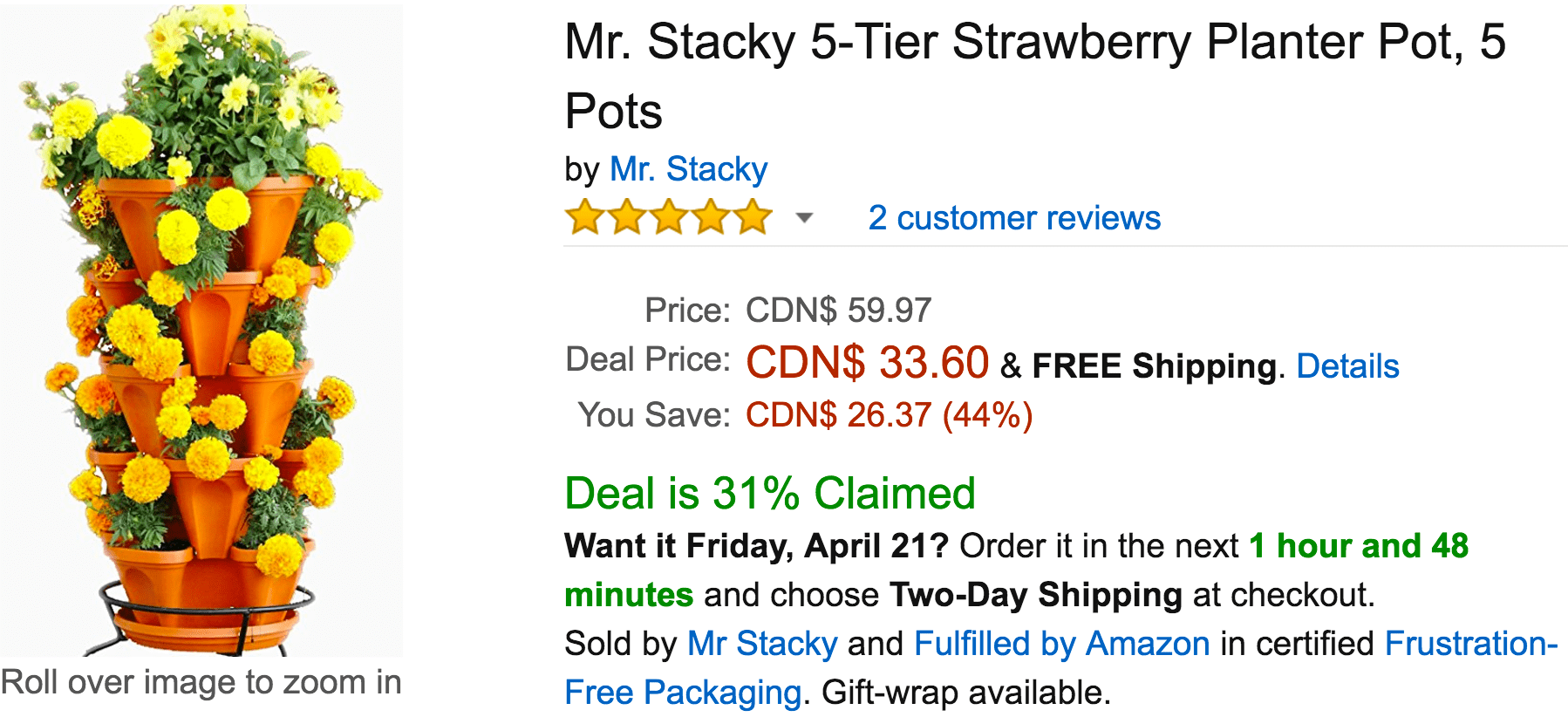Open the Fulfilled by Amazon link
The image size is (1568, 717).
tap(1061, 644)
